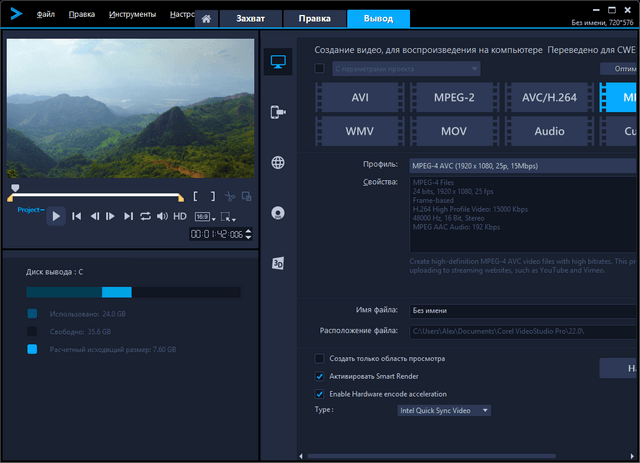Toggle repeat playback loop icon
640x463 pixels.
coord(145,216)
